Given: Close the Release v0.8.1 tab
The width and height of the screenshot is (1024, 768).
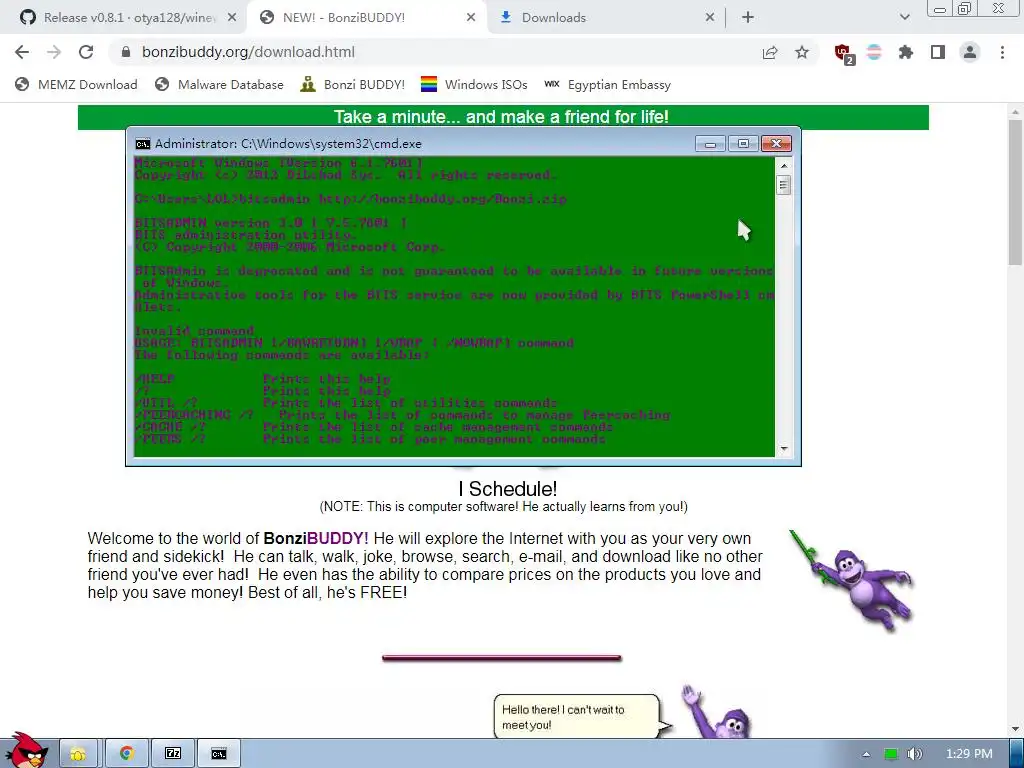Looking at the screenshot, I should click(232, 18).
